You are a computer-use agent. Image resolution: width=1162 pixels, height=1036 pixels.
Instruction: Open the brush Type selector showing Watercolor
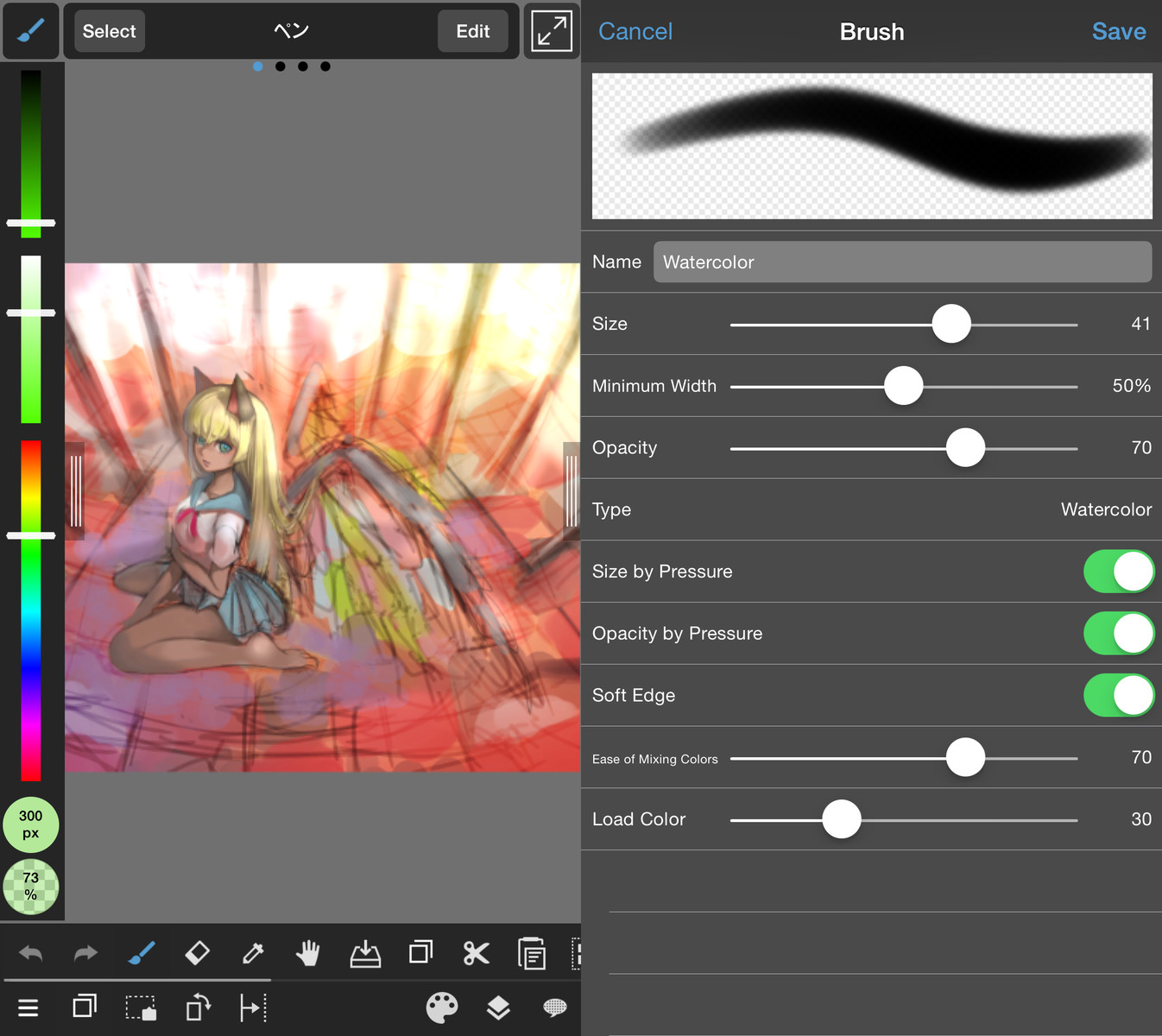(1105, 510)
